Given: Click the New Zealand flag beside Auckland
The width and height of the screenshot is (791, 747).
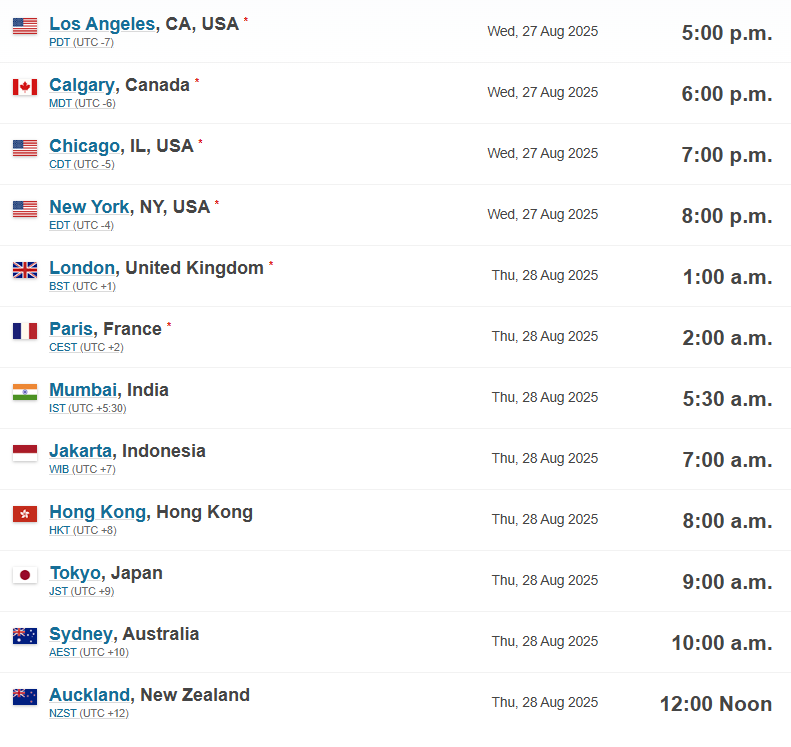Looking at the screenshot, I should 25,698.
